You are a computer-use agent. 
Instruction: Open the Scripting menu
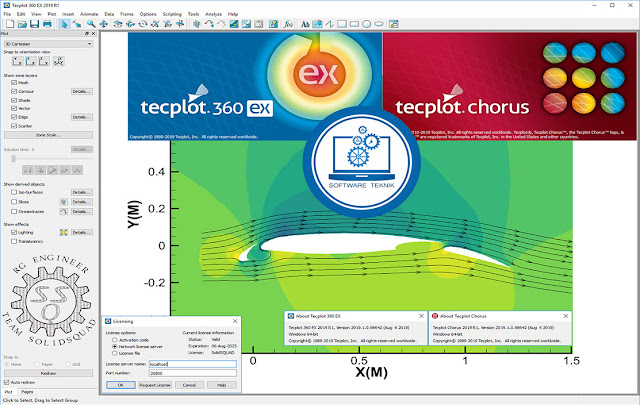[172, 14]
